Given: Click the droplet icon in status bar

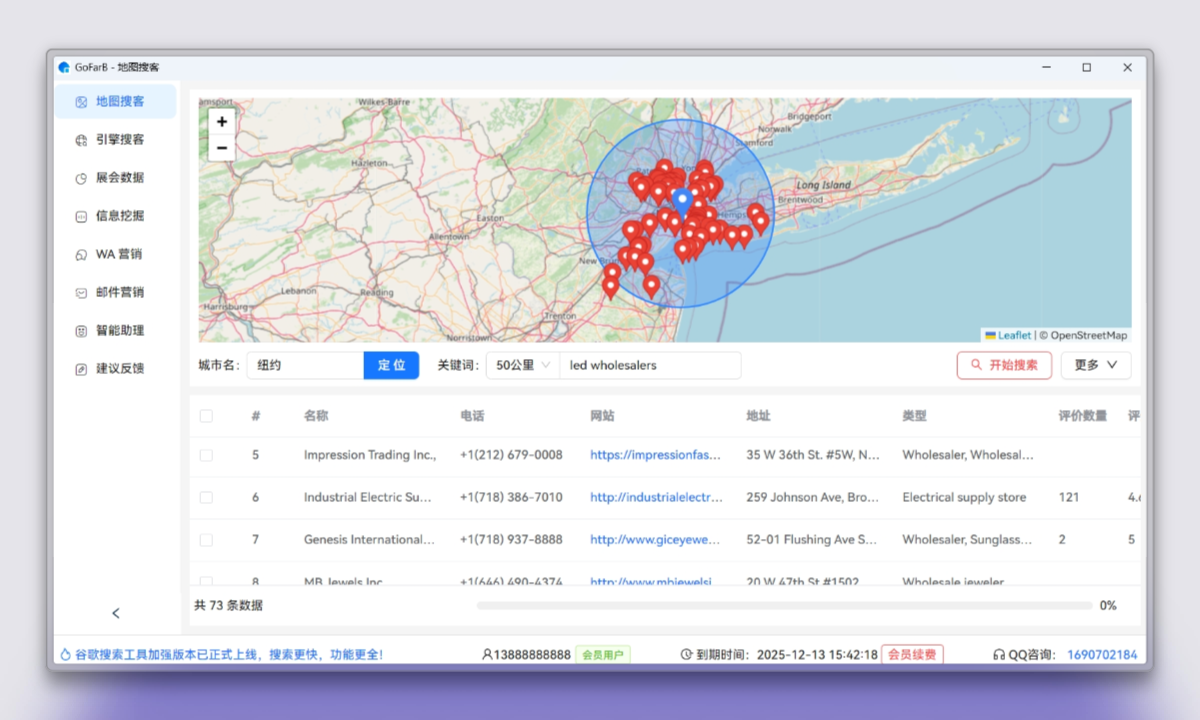Looking at the screenshot, I should (x=66, y=655).
